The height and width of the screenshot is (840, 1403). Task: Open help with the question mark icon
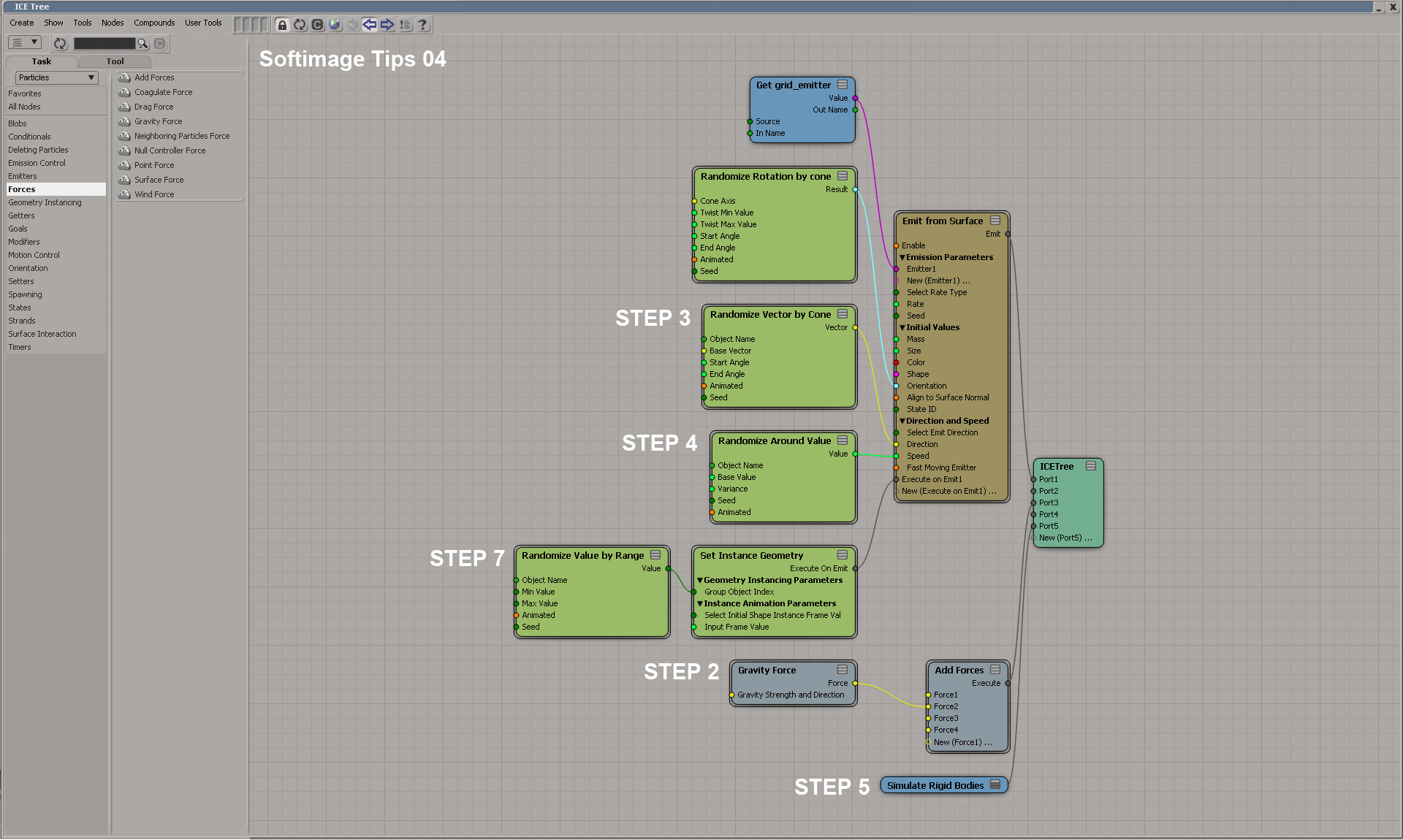pos(422,25)
